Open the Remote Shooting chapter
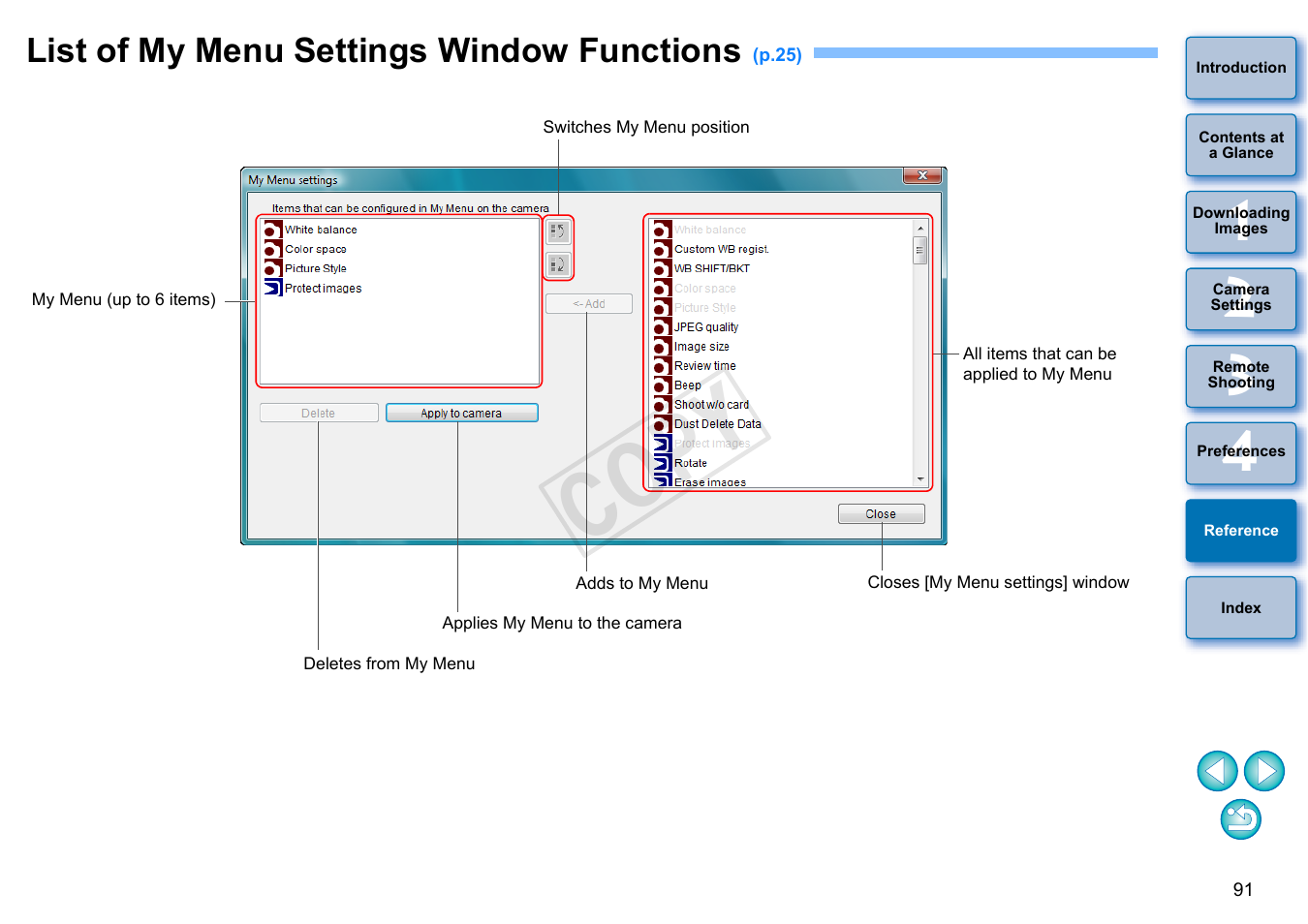Screen dimensions: 1308x924 1240,376
